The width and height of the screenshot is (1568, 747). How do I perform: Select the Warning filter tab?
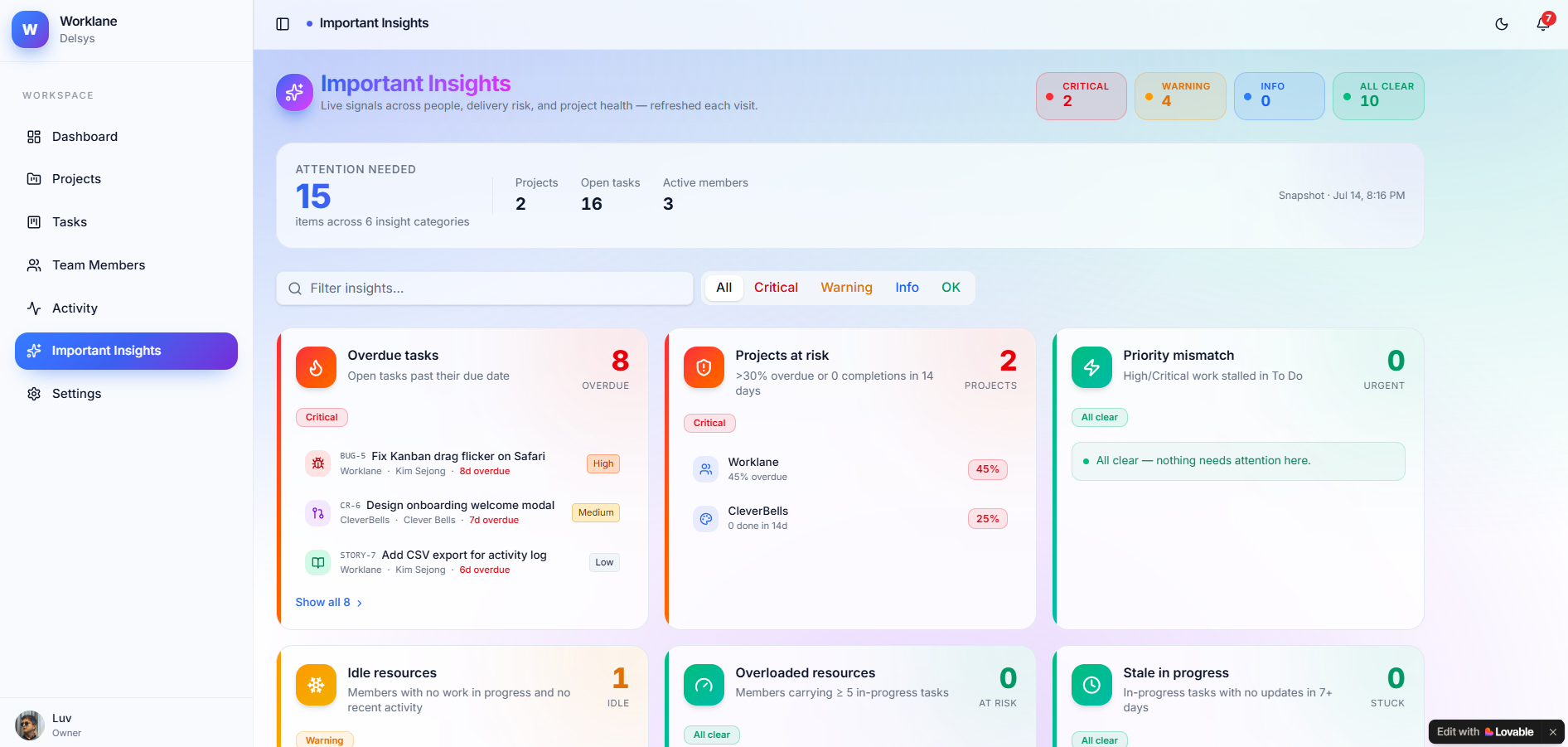pyautogui.click(x=846, y=288)
